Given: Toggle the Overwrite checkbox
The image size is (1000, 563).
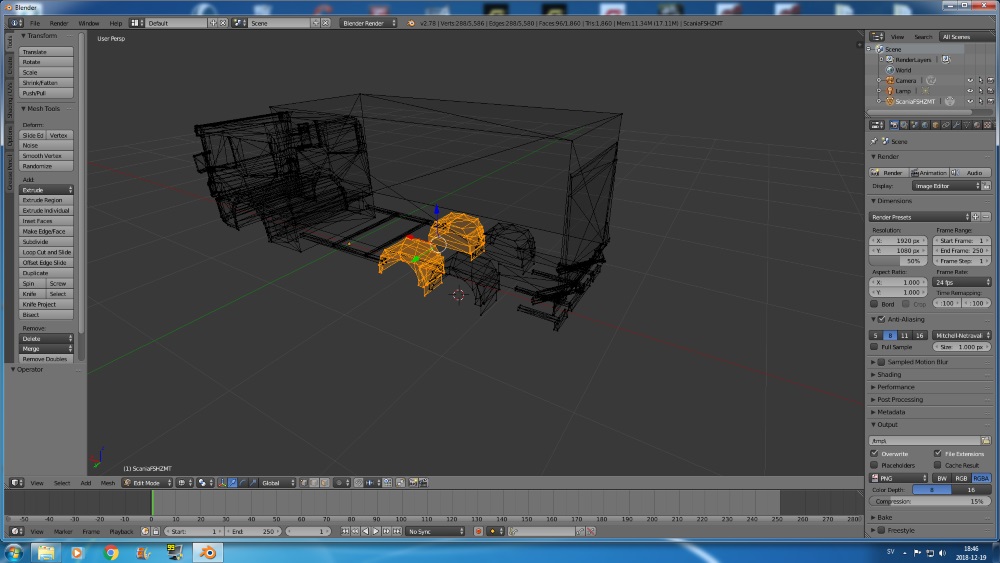Looking at the screenshot, I should click(874, 453).
